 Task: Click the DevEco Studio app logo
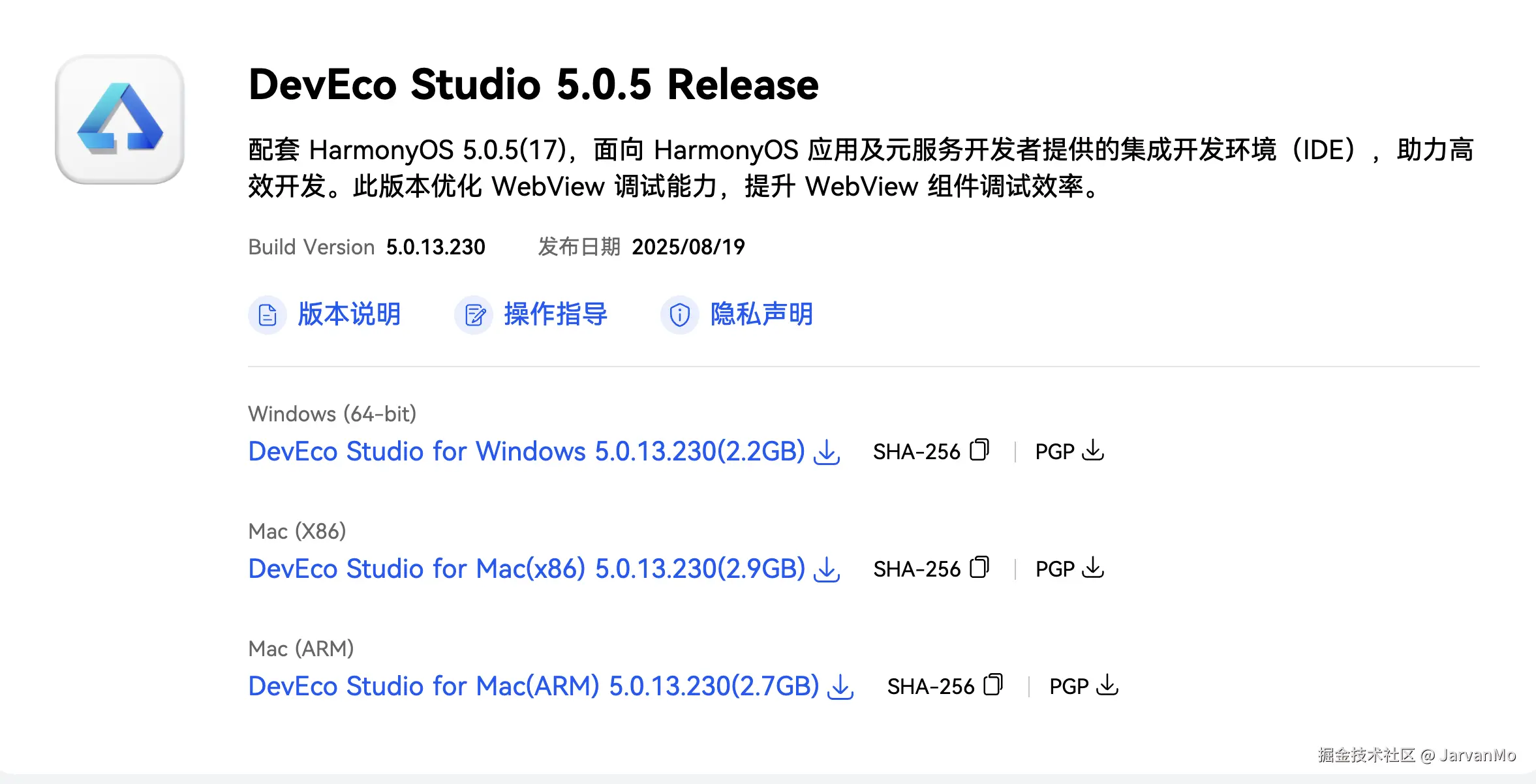pyautogui.click(x=119, y=119)
